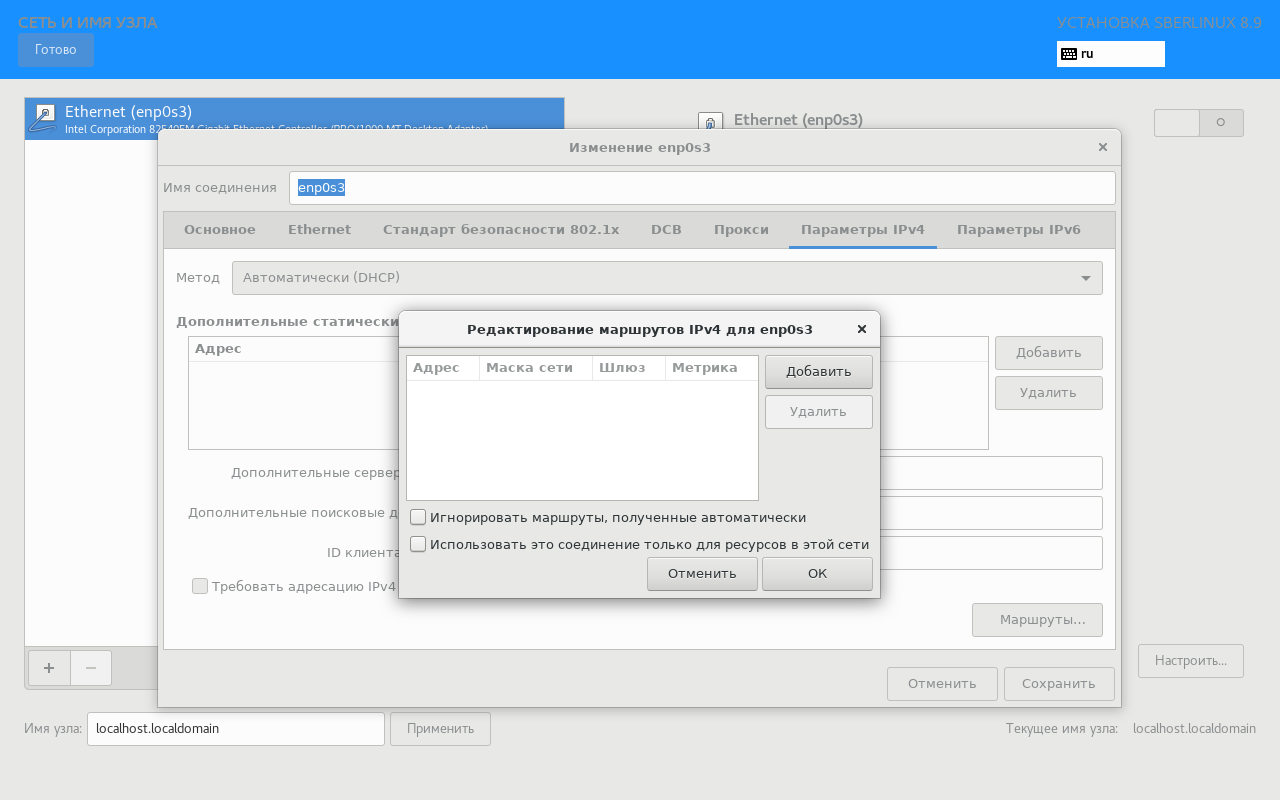
Task: Toggle the Ethernet connection on/off switch
Action: coord(1198,123)
